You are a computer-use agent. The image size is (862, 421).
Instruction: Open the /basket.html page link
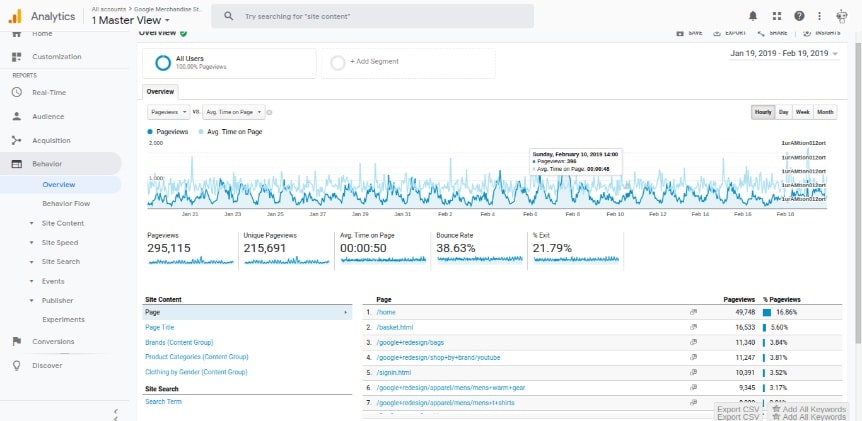coord(395,327)
